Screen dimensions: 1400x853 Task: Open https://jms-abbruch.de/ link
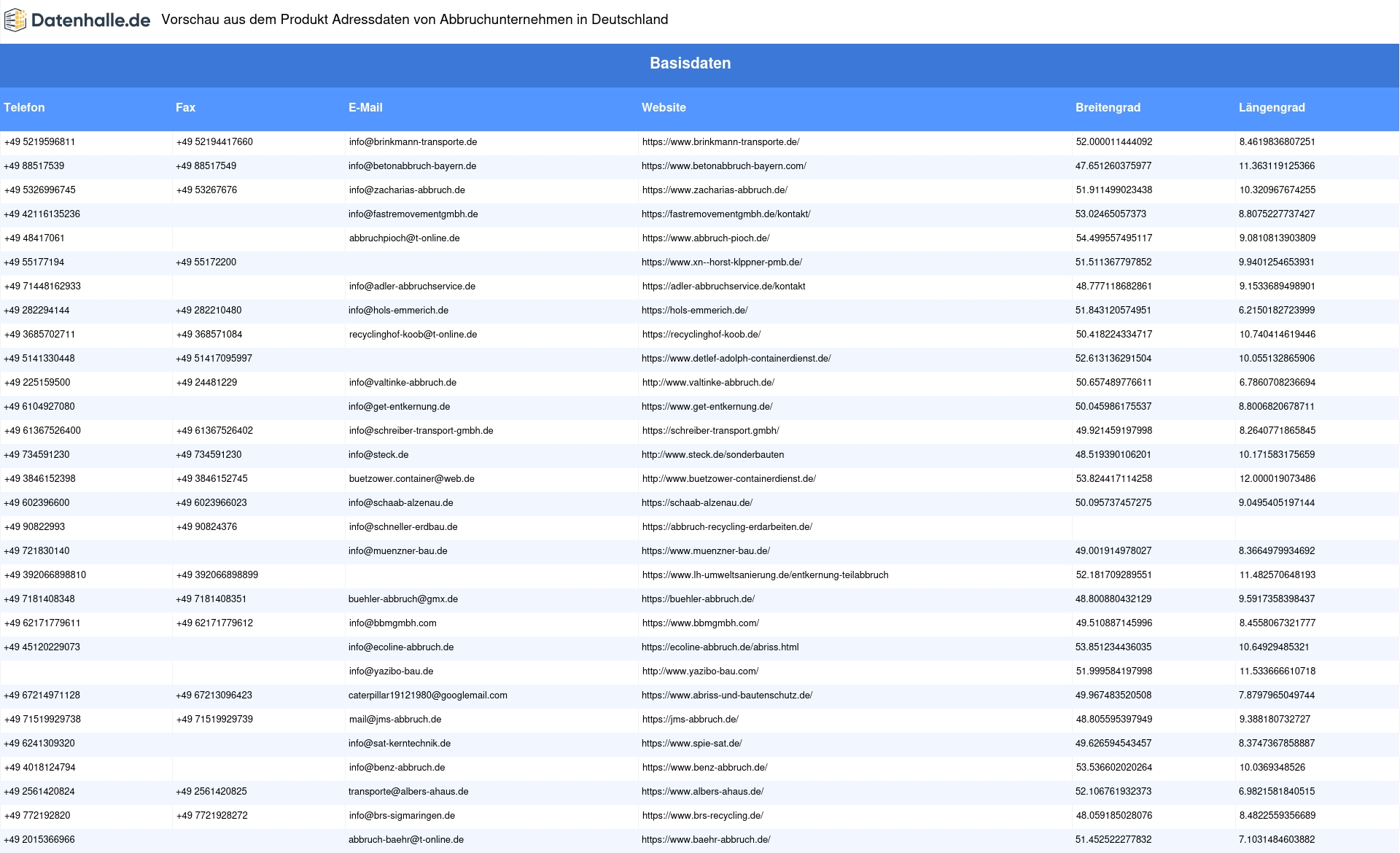click(690, 720)
